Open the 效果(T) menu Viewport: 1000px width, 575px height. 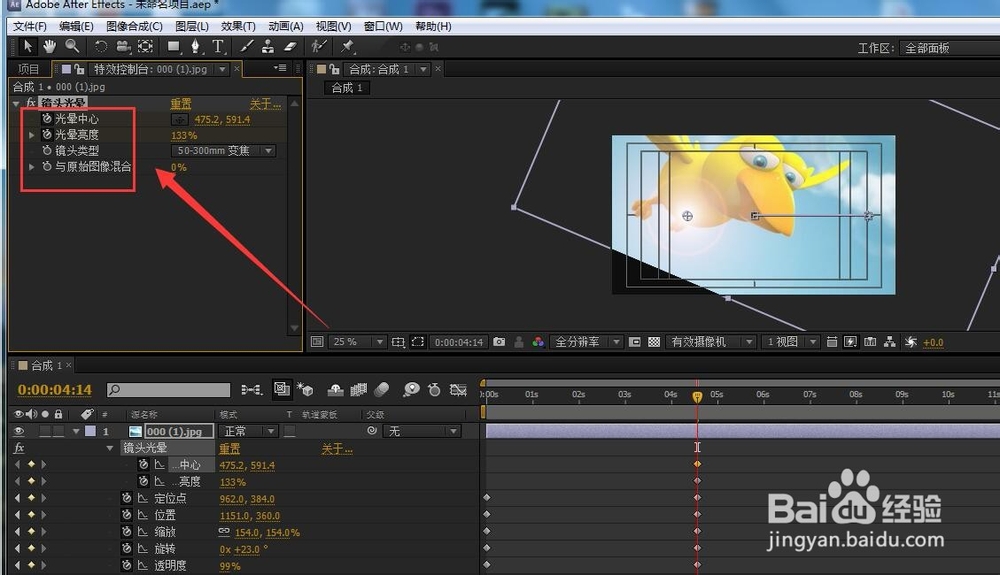coord(238,26)
